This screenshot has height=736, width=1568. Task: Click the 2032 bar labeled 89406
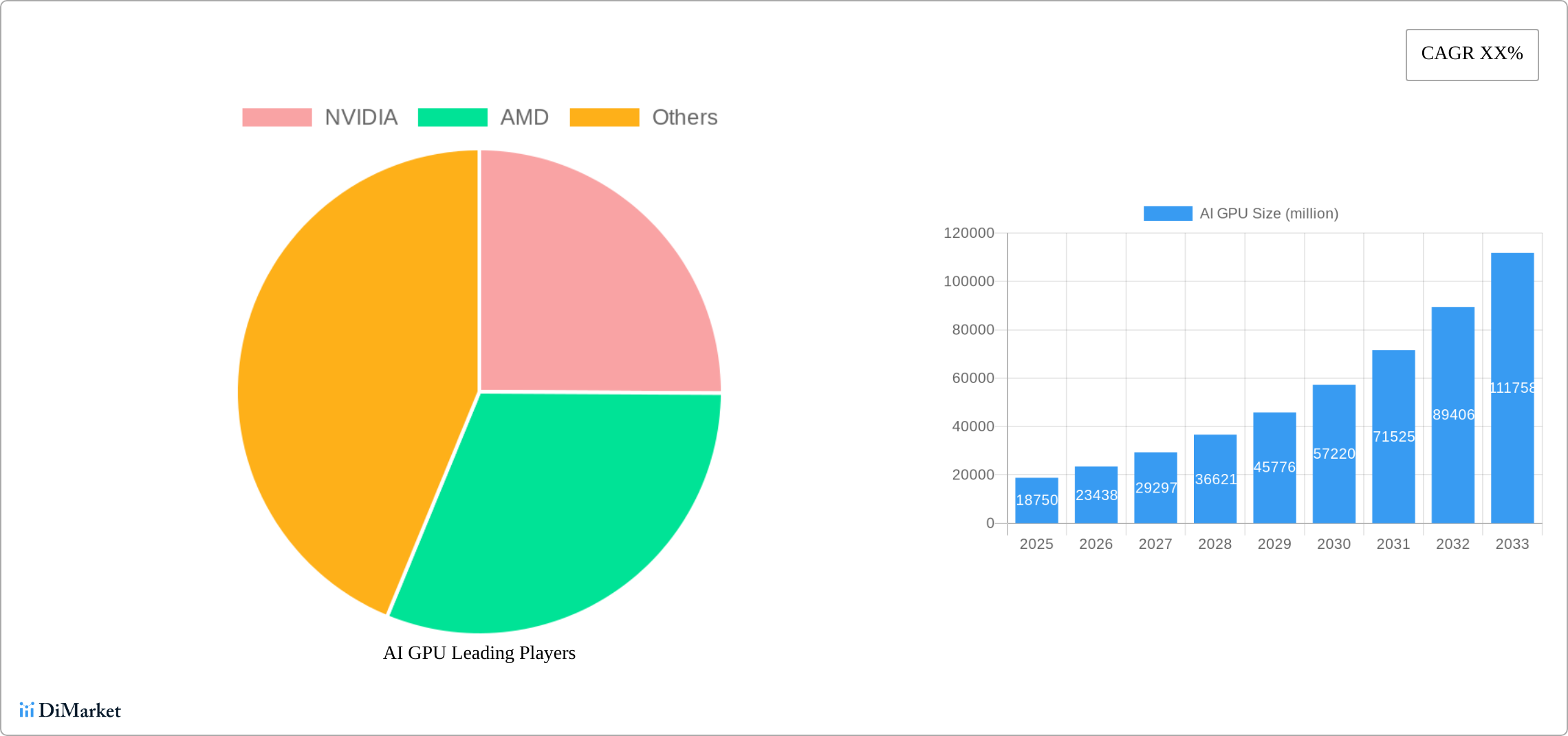point(1453,415)
